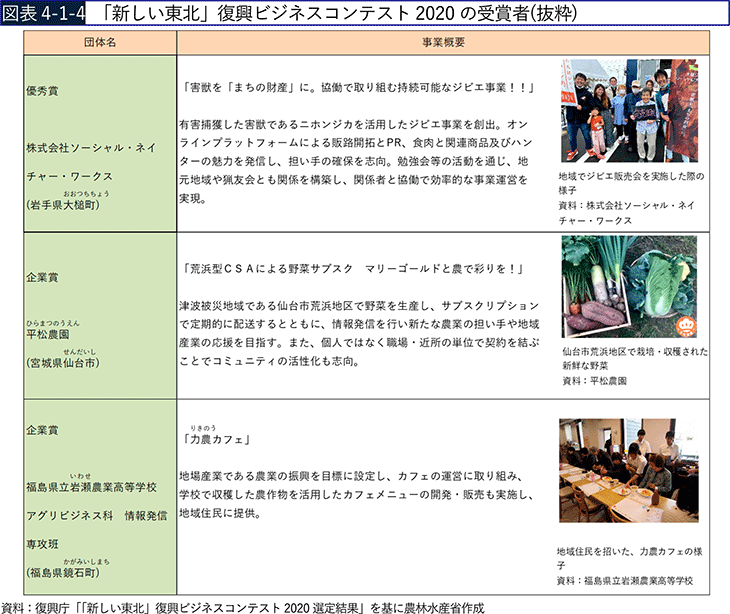Image resolution: width=730 pixels, height=614 pixels.
Task: Click 株式会社ソーシャル・ネイチャー・ワークス organization name
Action: coord(91,162)
